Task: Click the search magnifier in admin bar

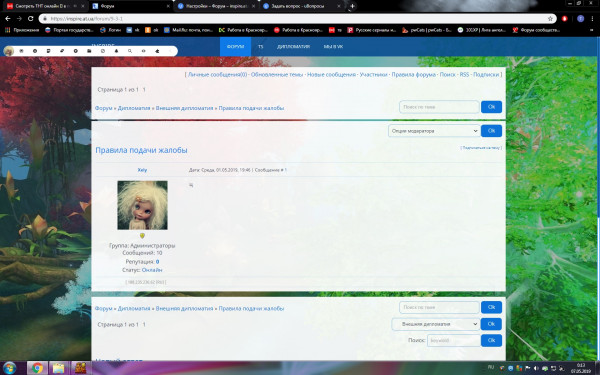Action: pos(130,51)
